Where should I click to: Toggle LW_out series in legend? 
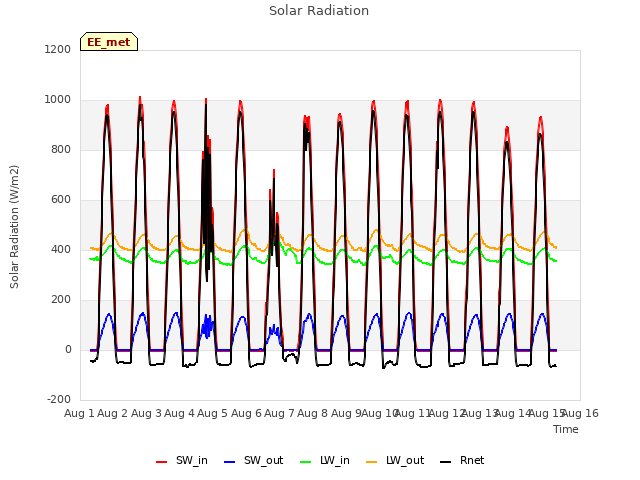tap(395, 460)
